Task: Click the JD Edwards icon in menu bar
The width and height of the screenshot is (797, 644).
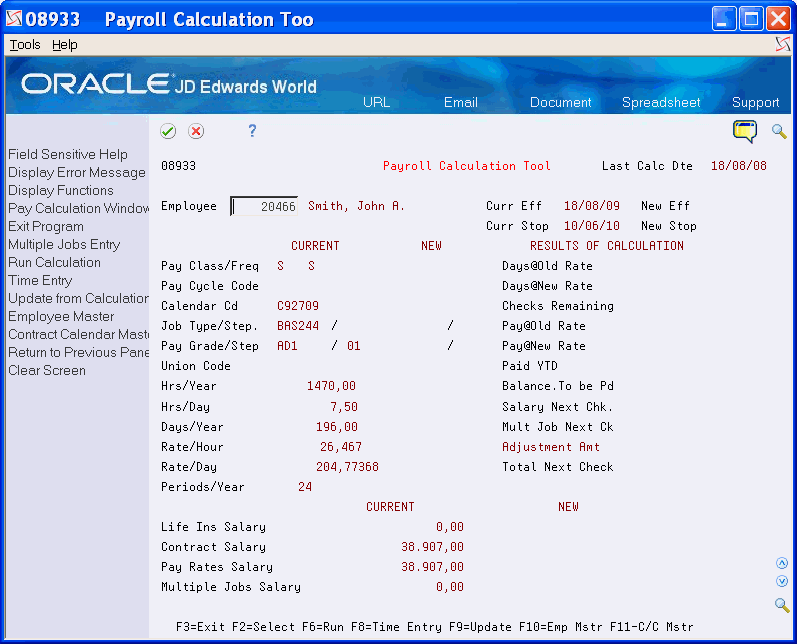Action: (x=783, y=44)
